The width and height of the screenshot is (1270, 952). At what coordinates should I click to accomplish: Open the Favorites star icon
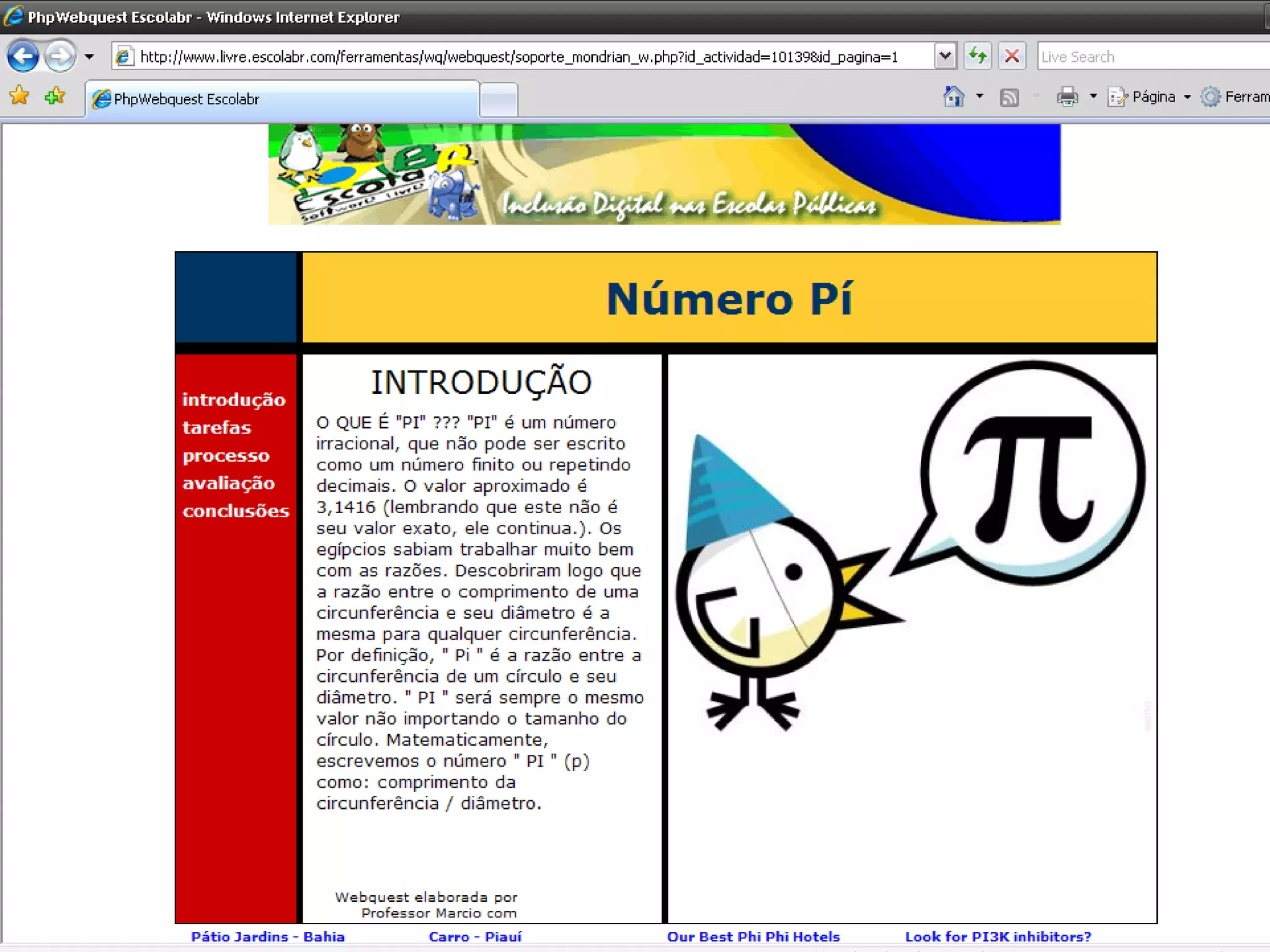tap(19, 96)
